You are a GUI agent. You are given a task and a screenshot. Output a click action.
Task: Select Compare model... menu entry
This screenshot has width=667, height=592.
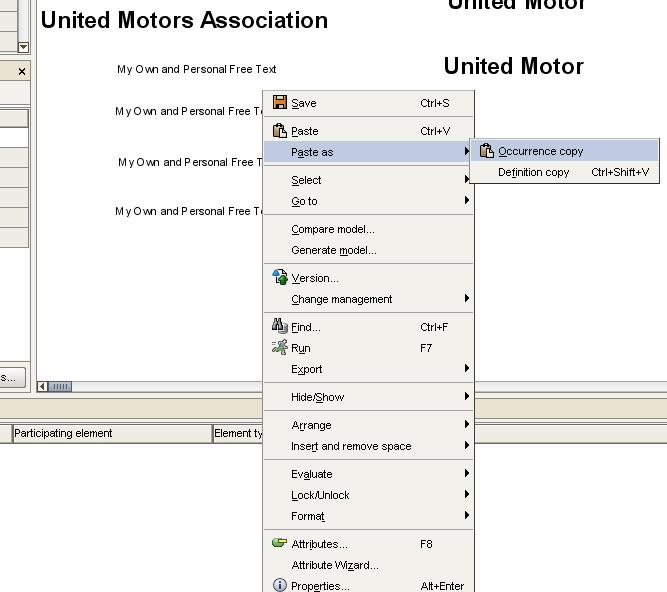coord(333,229)
